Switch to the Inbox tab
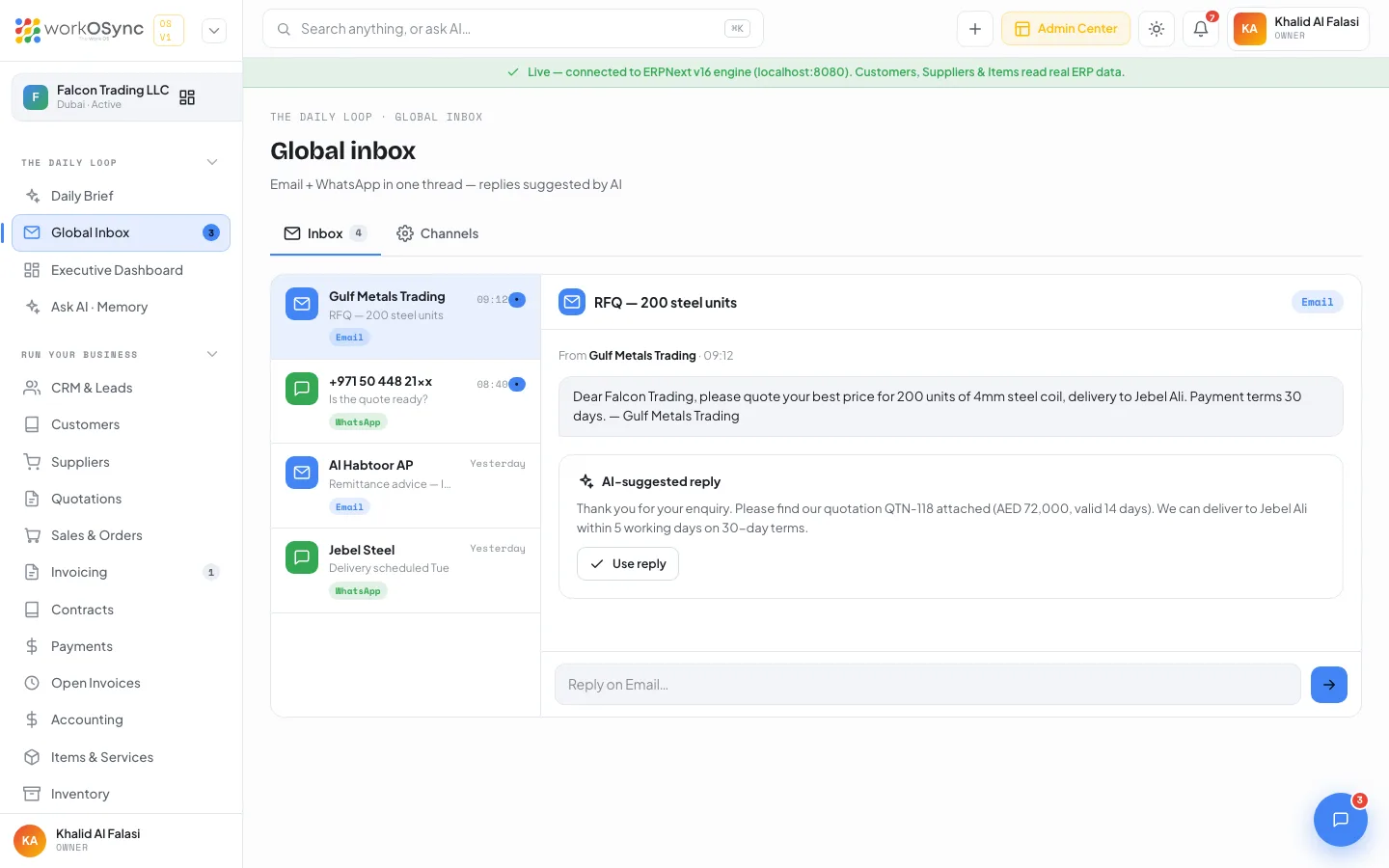The image size is (1389, 868). pyautogui.click(x=325, y=233)
